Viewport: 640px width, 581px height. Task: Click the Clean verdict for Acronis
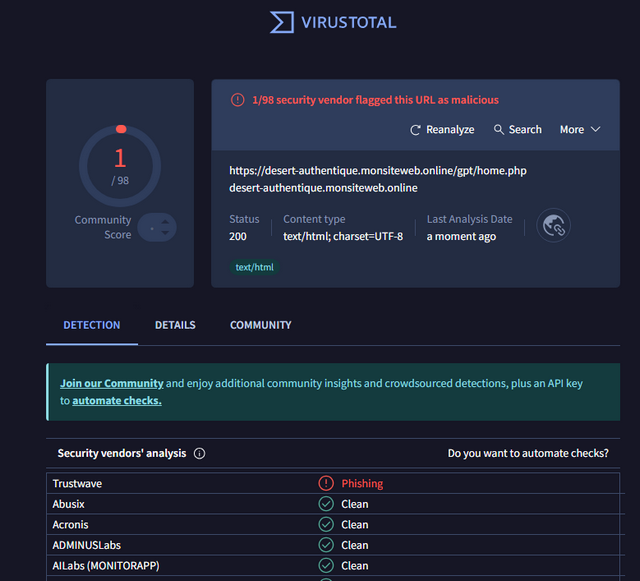tap(355, 525)
